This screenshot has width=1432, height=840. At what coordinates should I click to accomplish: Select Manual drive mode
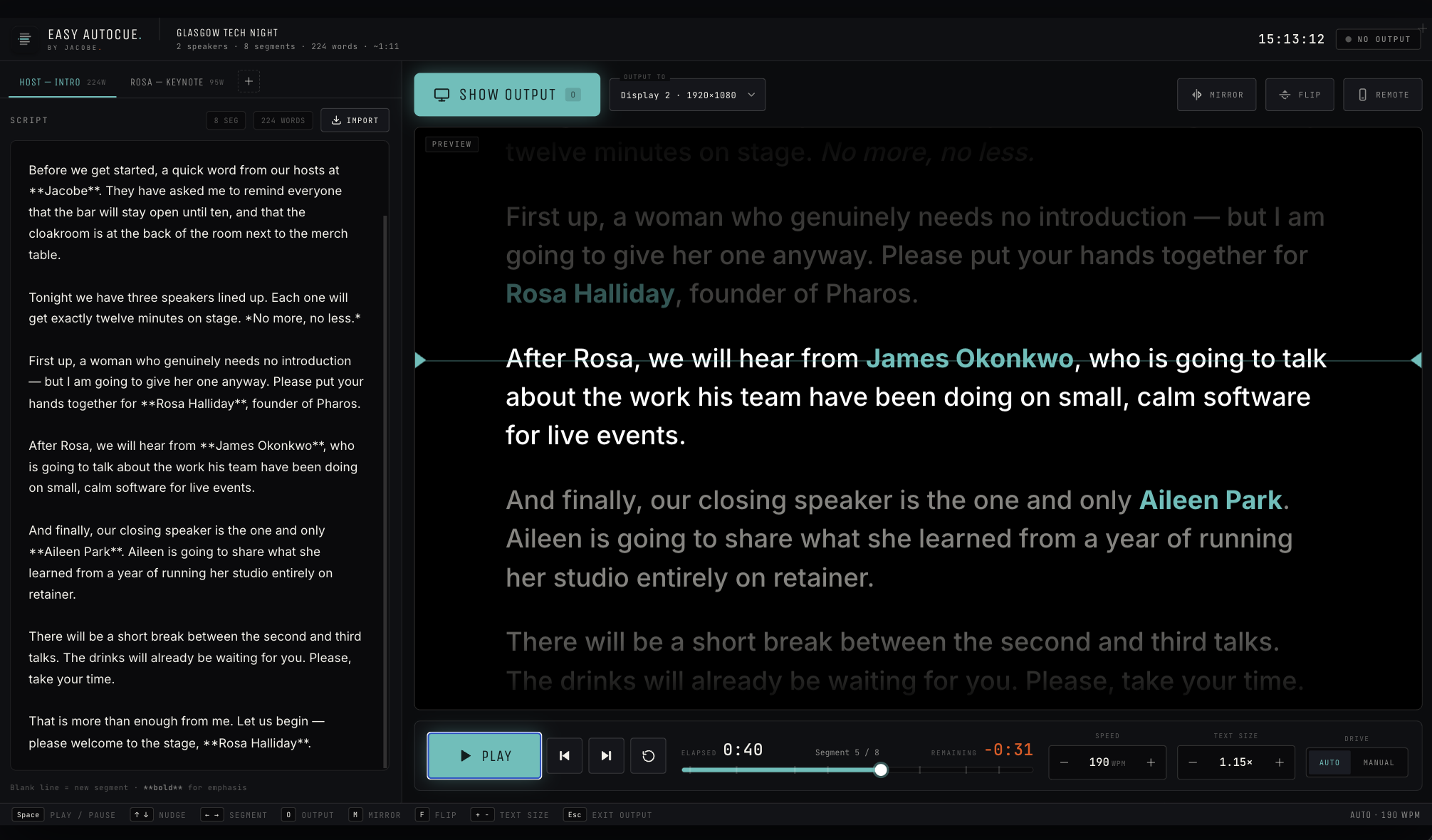click(x=1379, y=762)
